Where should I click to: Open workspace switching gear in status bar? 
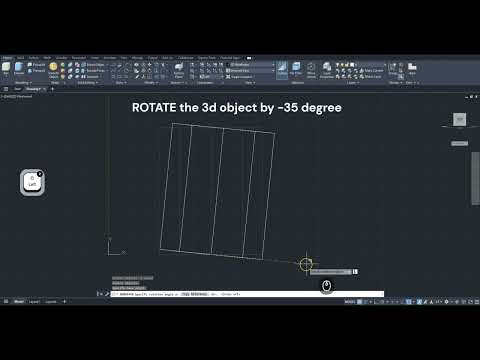pos(447,302)
